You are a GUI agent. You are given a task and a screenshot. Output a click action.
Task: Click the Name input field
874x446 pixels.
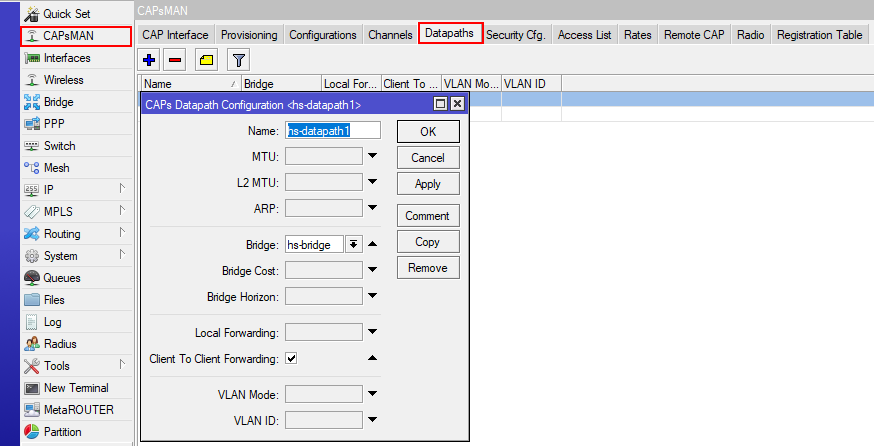coord(332,130)
